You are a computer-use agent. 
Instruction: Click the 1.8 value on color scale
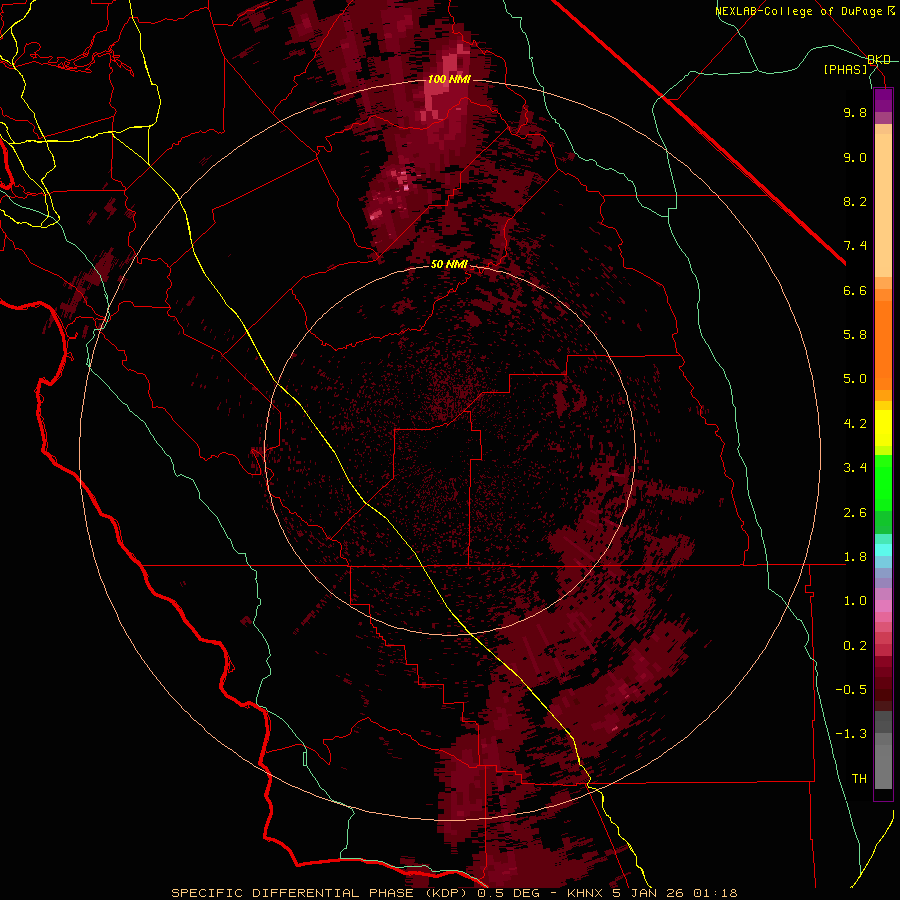click(855, 557)
